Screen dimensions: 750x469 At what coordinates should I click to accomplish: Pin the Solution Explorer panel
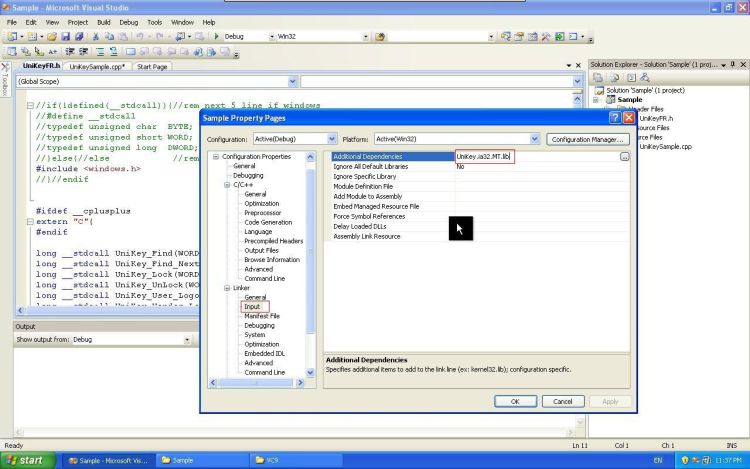tap(733, 65)
